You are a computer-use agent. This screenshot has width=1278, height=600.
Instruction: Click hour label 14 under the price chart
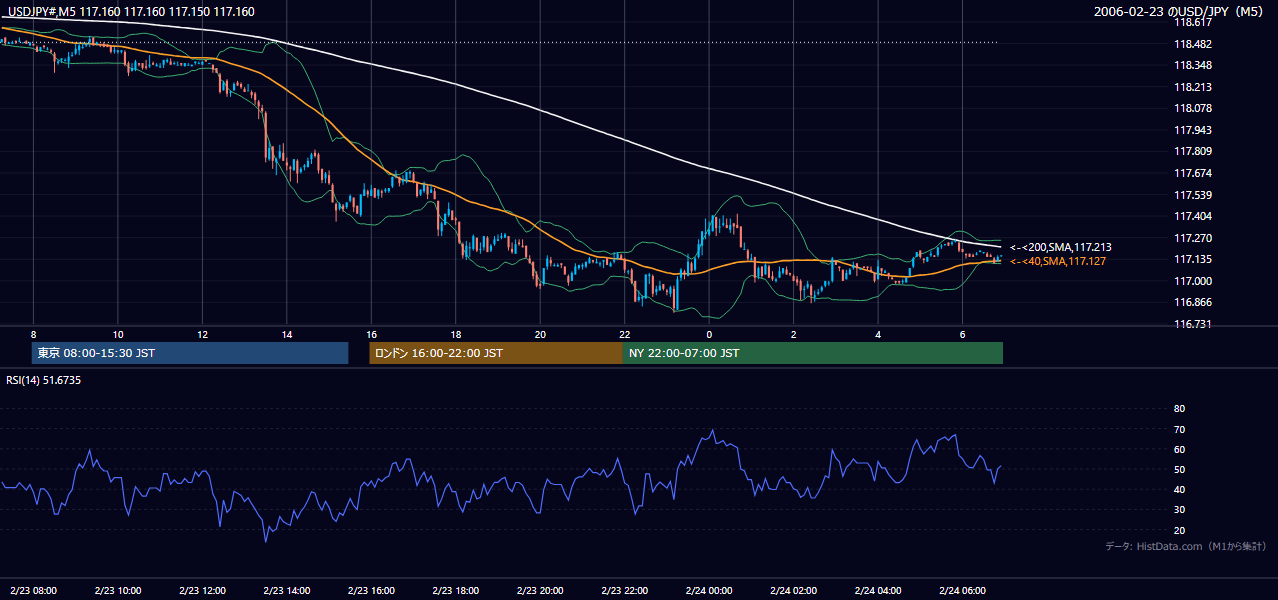coord(287,334)
